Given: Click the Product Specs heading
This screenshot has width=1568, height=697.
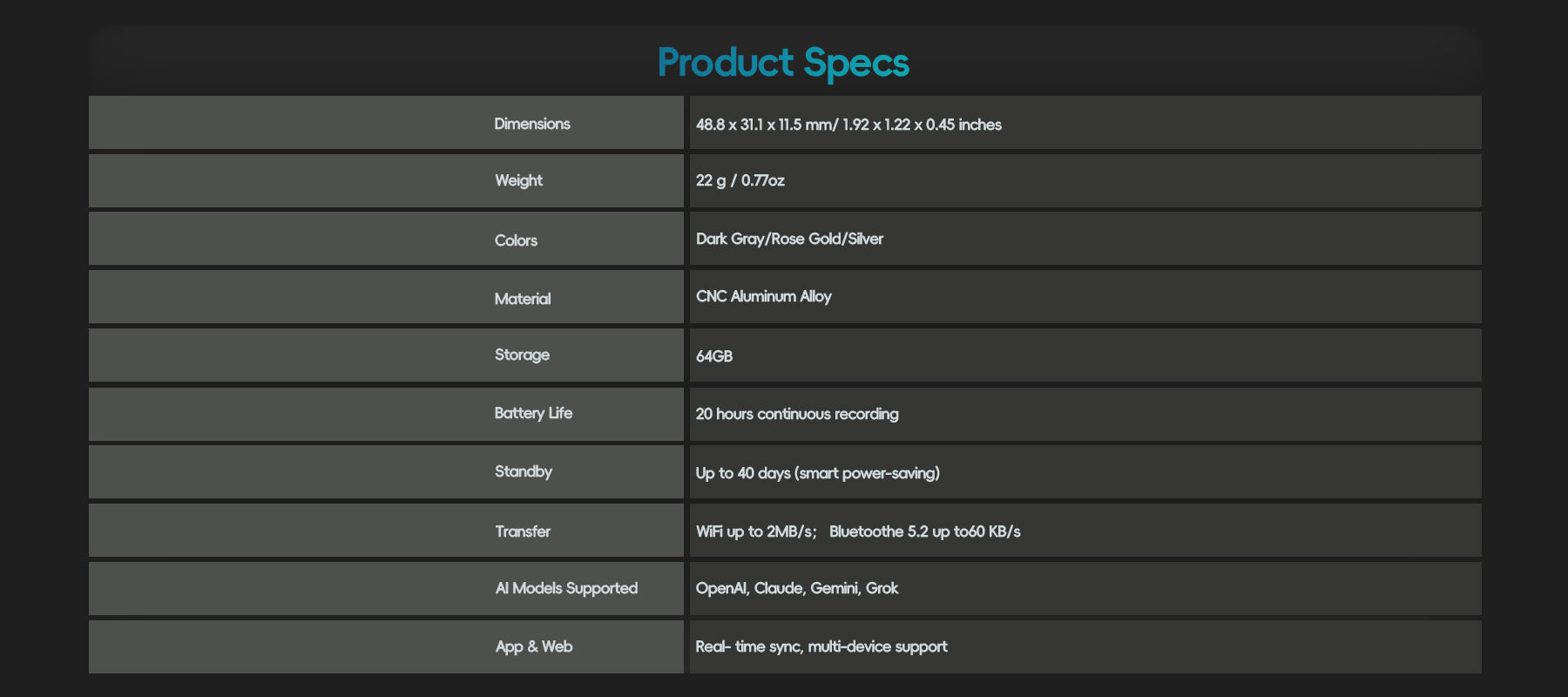Looking at the screenshot, I should click(783, 63).
